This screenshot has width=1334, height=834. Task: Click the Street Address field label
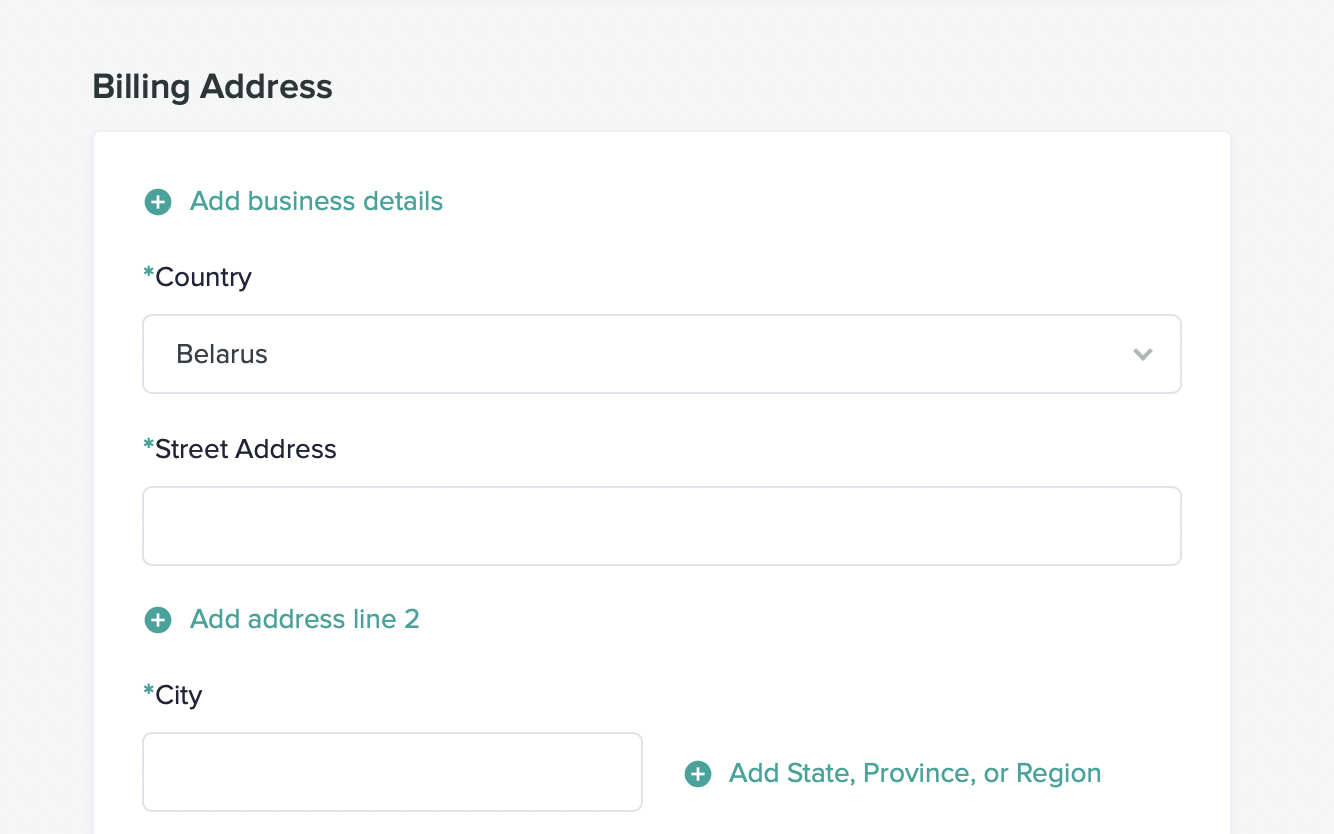click(x=245, y=449)
